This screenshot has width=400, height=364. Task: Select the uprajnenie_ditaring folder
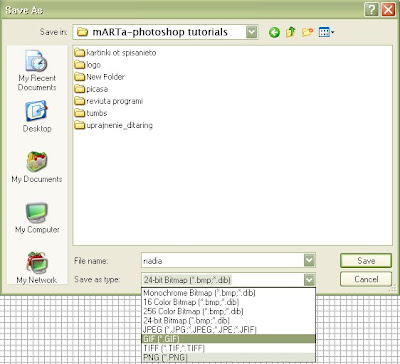(114, 125)
